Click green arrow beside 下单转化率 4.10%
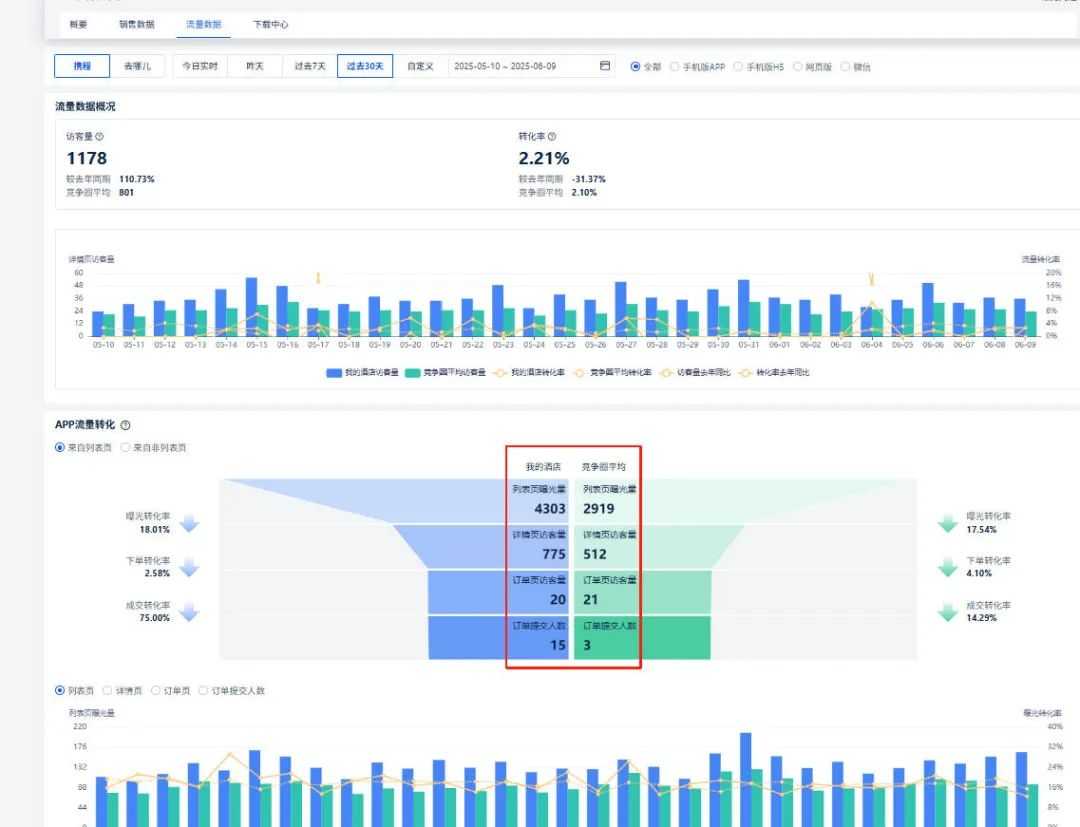 (x=947, y=568)
